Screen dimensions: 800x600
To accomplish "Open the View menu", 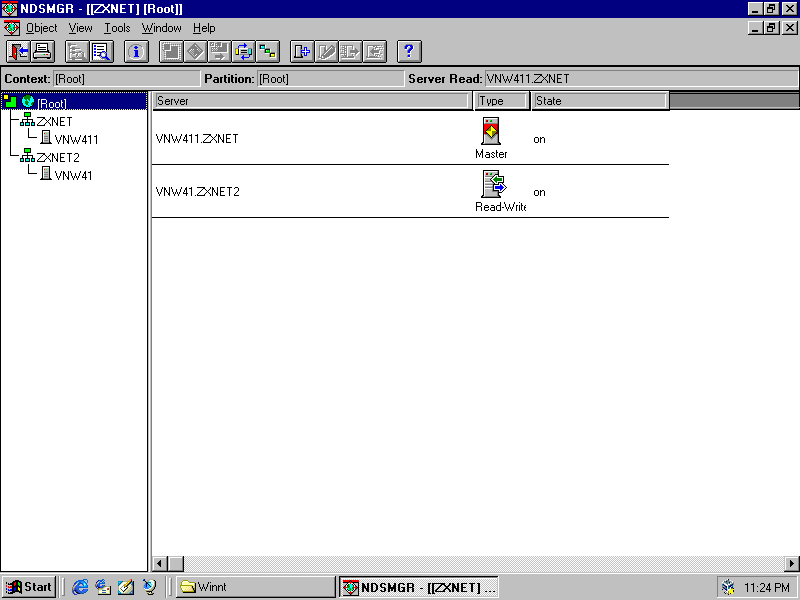I will coord(81,28).
